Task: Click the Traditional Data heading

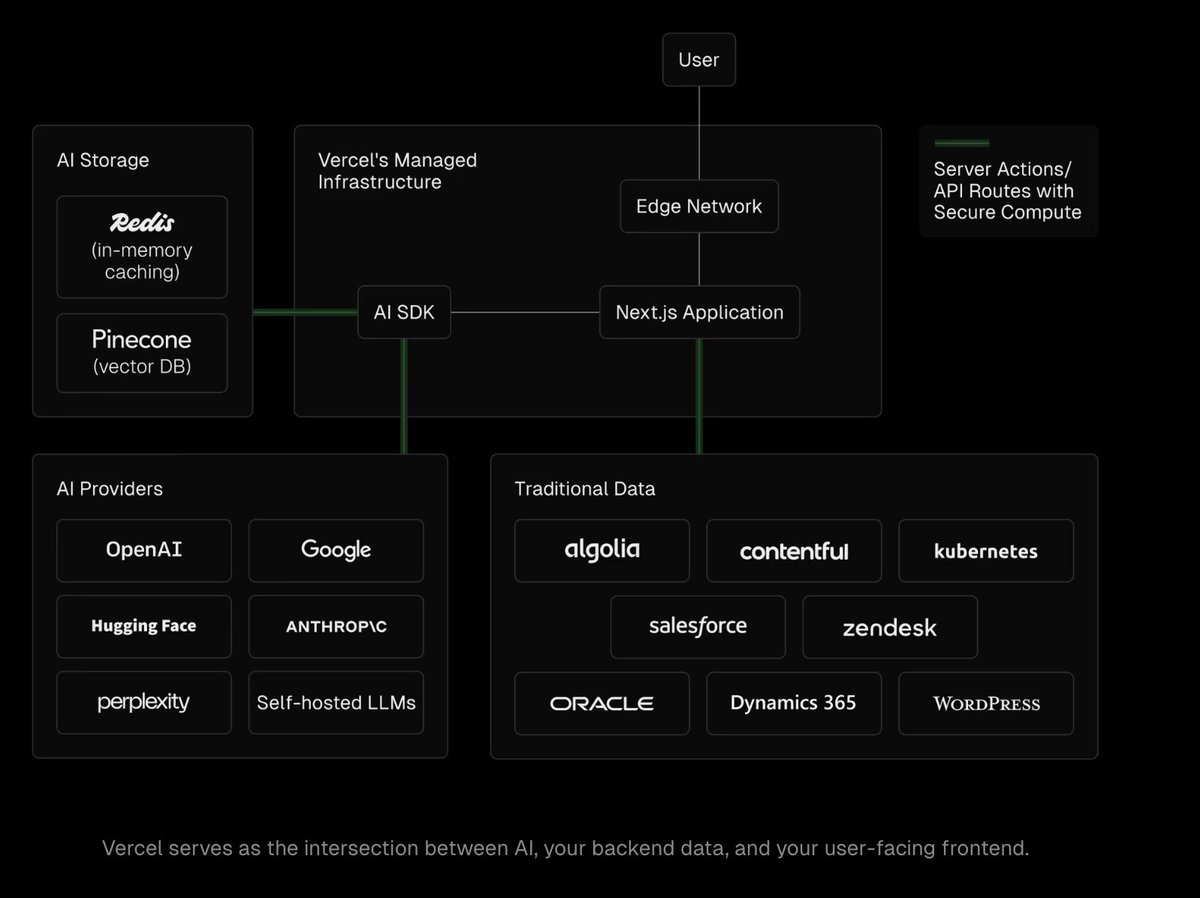Action: click(x=585, y=489)
